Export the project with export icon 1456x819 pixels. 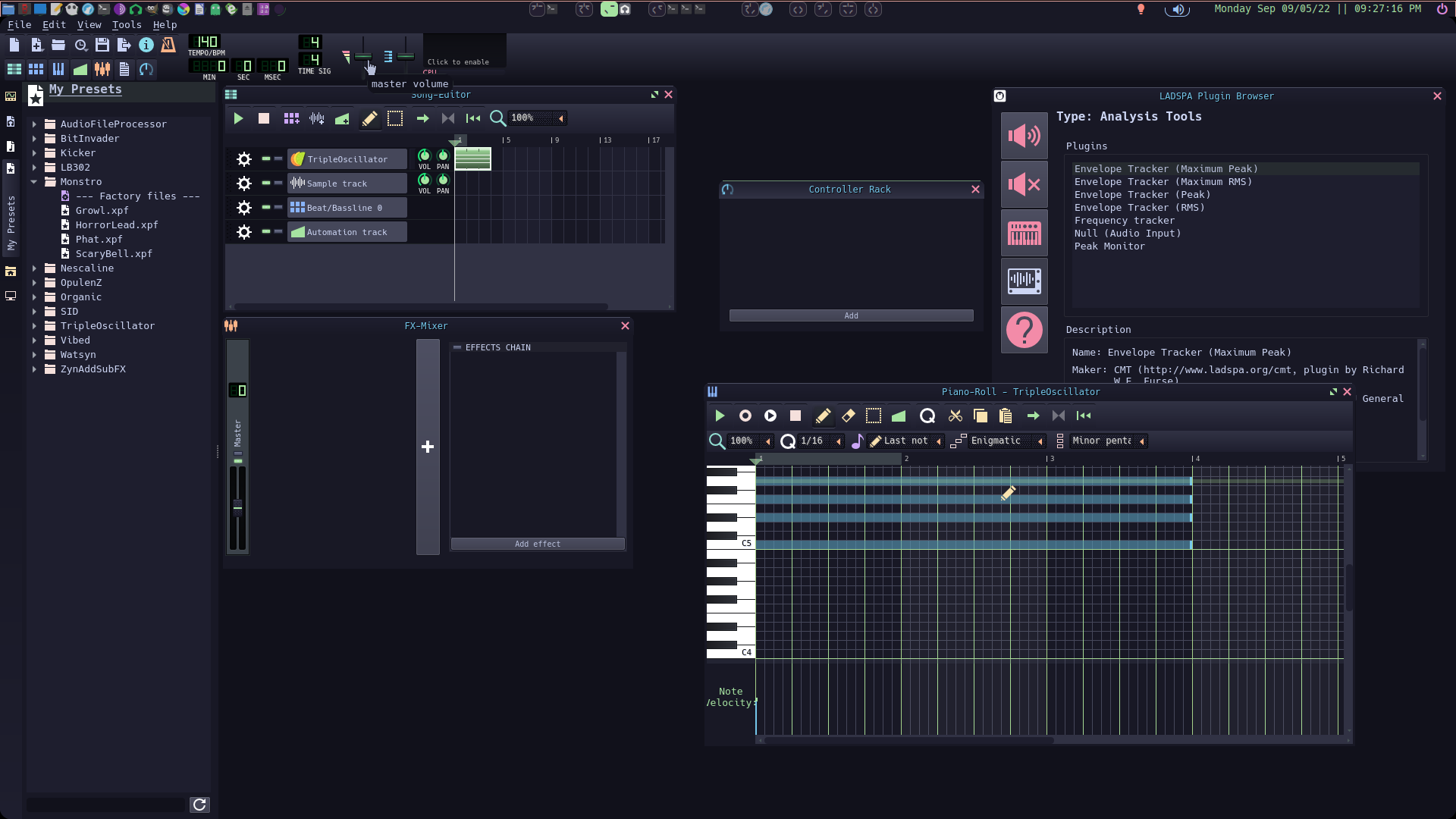[x=124, y=45]
